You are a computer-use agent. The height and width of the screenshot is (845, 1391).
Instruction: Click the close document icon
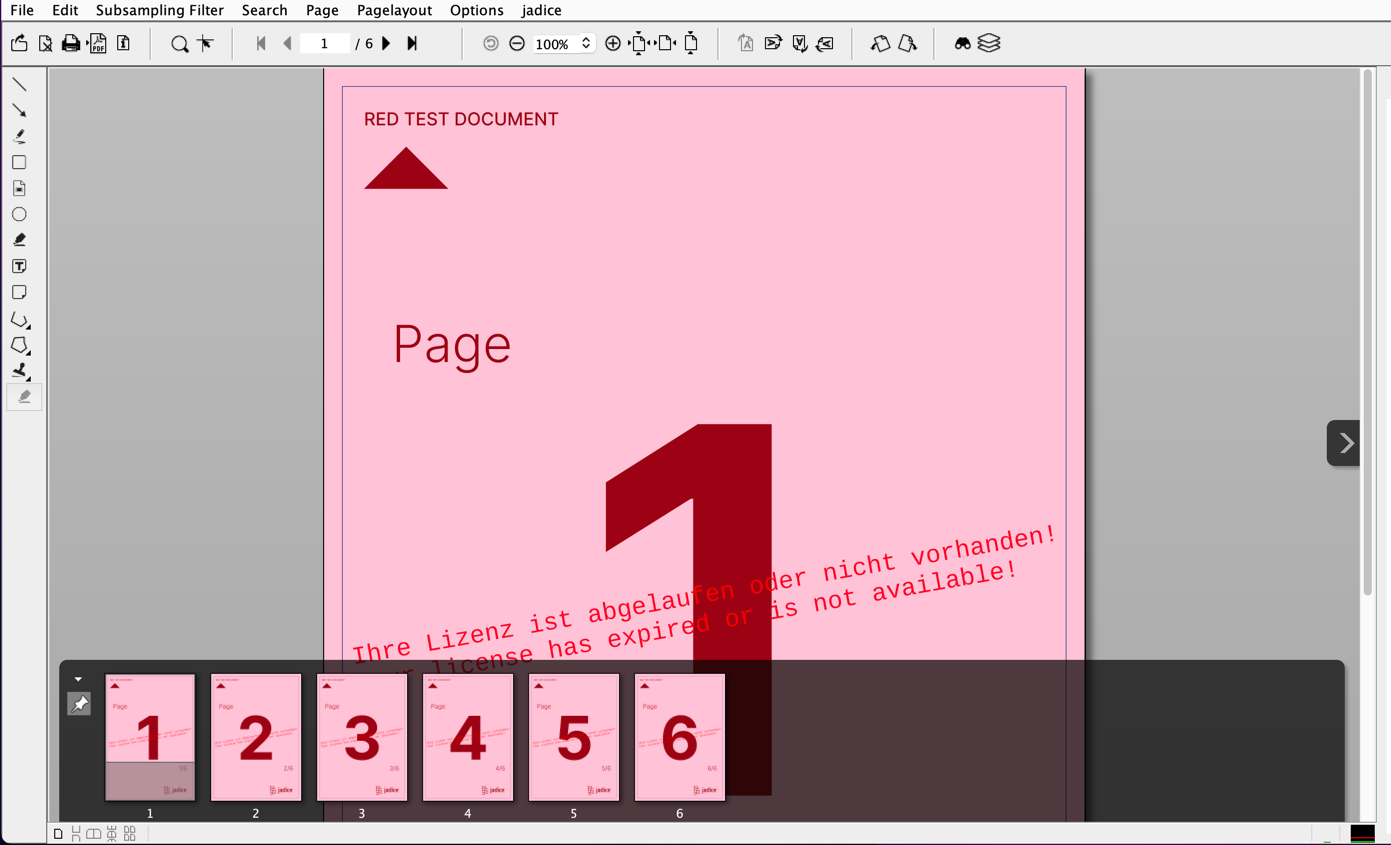click(x=45, y=43)
